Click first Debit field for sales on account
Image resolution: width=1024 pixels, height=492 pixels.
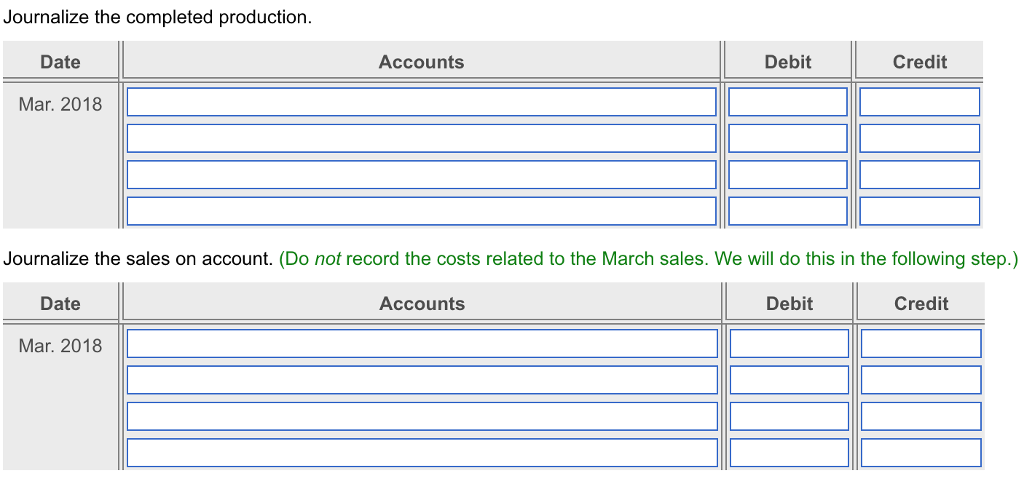click(x=789, y=344)
